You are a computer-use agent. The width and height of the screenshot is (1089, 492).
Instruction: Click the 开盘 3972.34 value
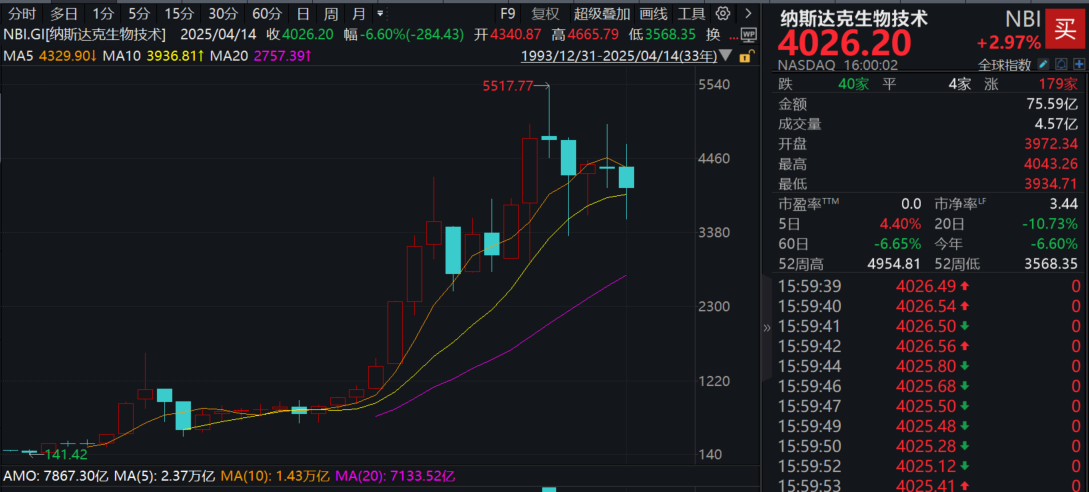pos(1050,145)
